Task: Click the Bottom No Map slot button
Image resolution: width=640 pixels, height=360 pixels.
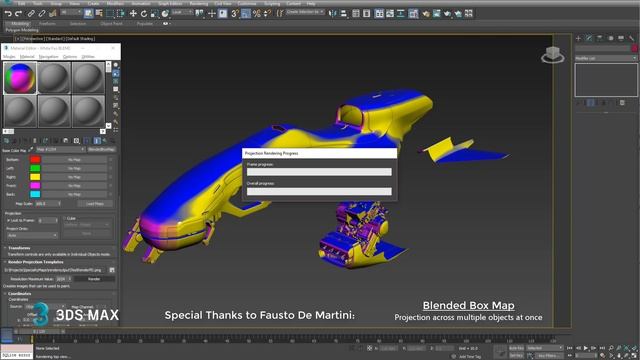Action: point(74,160)
